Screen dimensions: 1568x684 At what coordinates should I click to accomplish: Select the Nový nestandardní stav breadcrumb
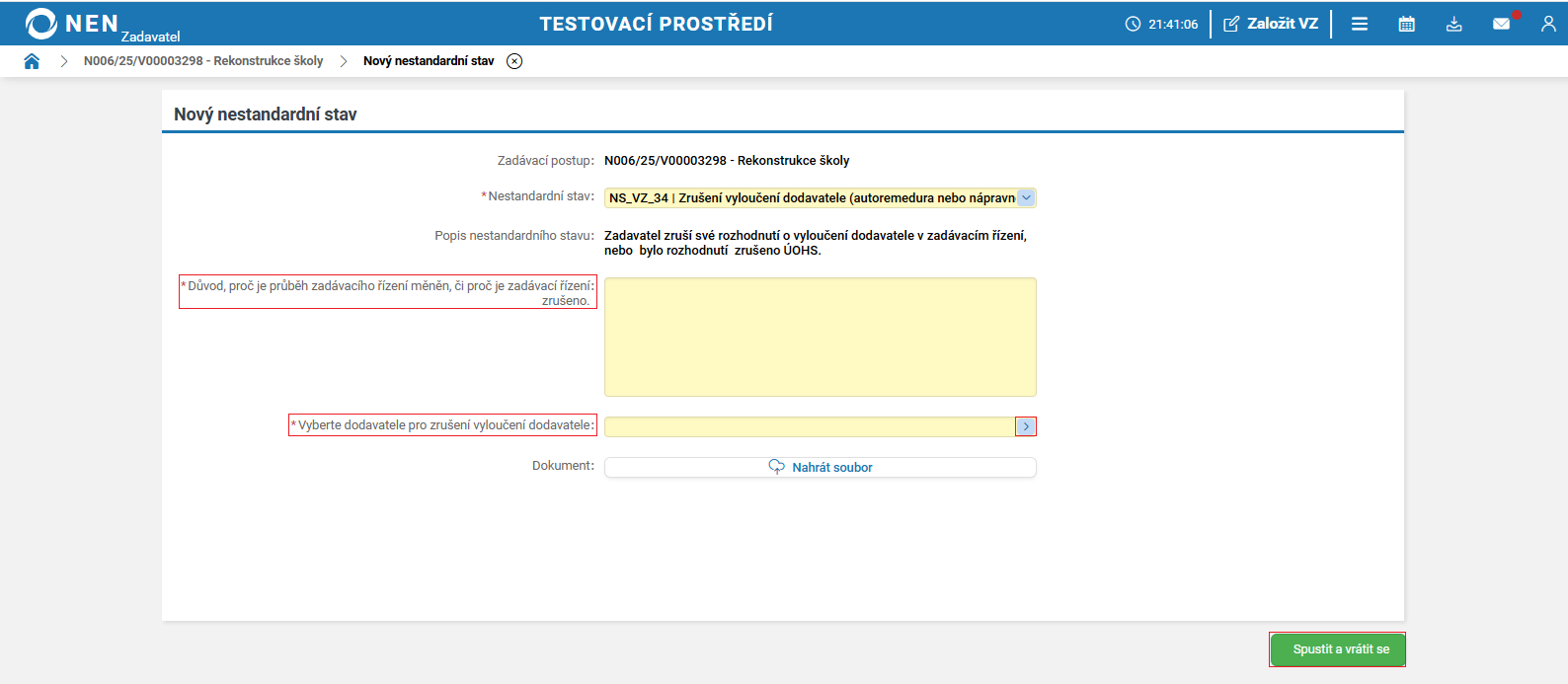(x=429, y=61)
